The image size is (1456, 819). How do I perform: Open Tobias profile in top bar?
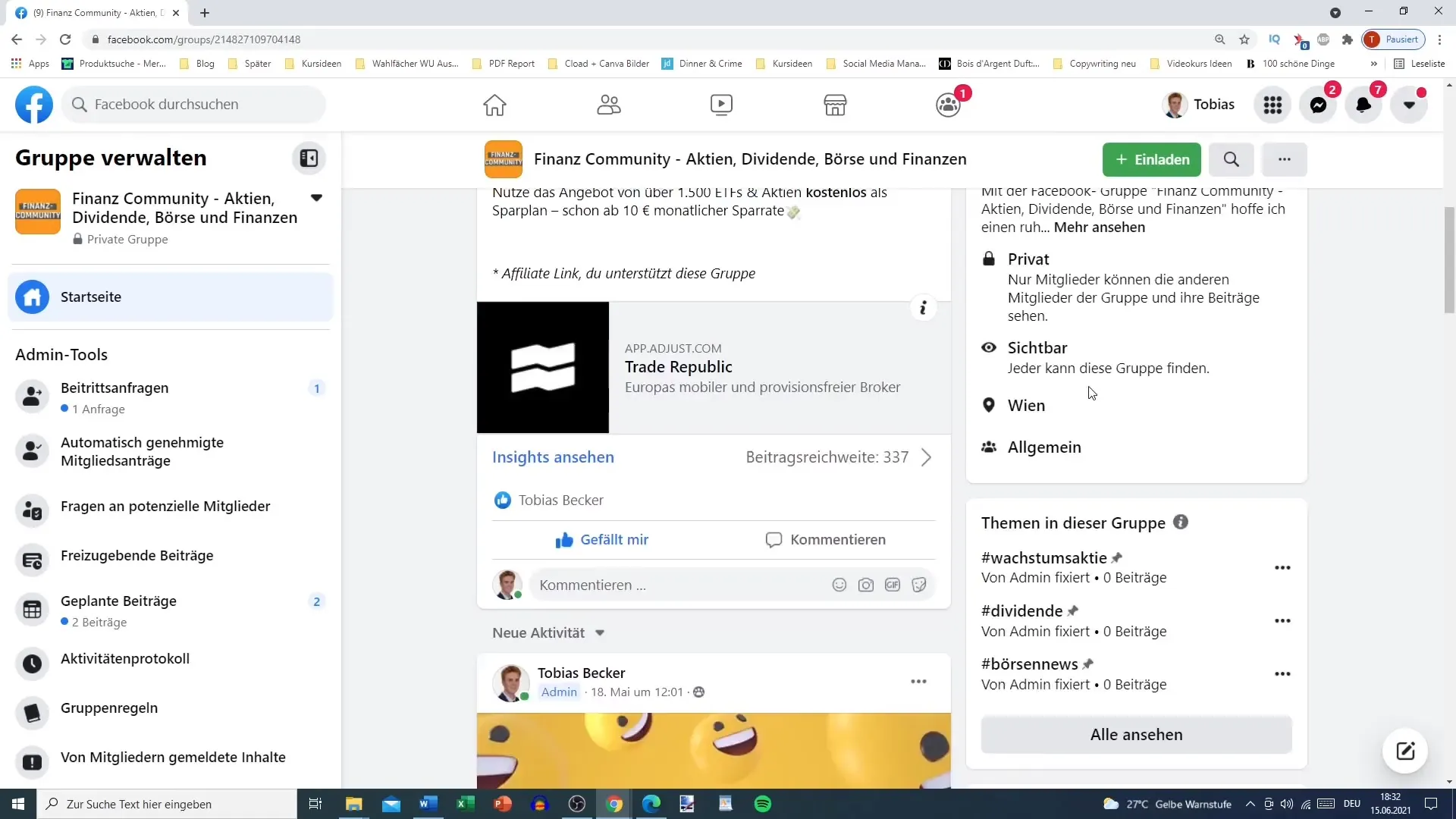click(x=1199, y=105)
